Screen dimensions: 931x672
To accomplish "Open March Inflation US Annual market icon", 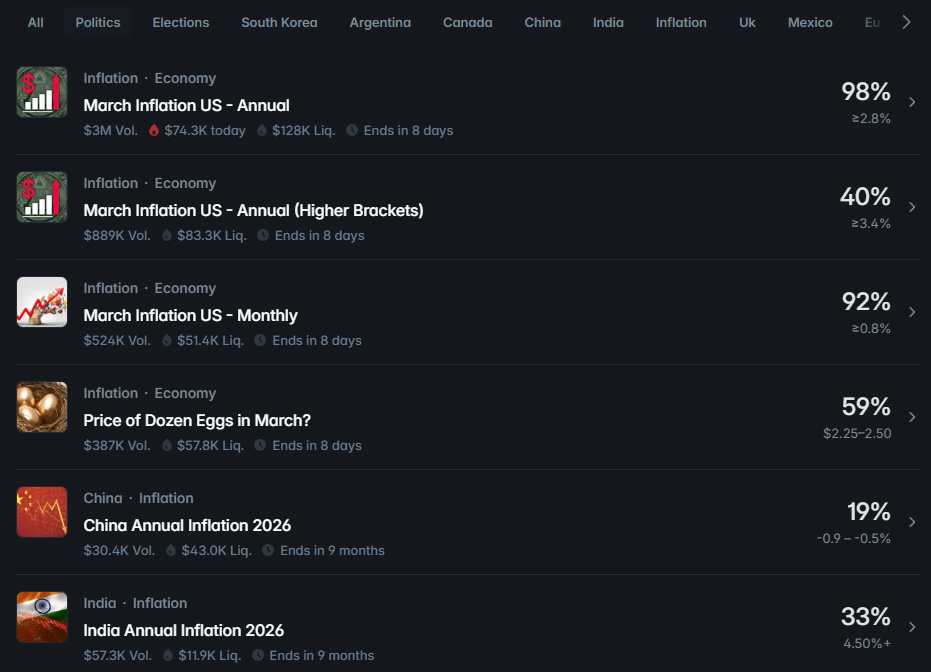I will [x=42, y=92].
